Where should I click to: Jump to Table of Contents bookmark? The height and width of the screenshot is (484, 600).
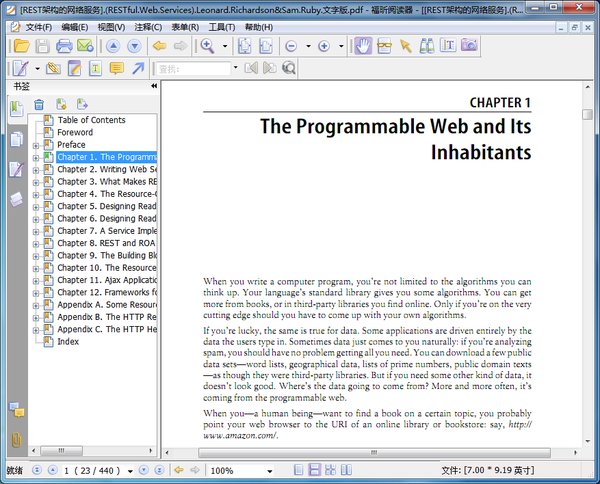pos(91,120)
